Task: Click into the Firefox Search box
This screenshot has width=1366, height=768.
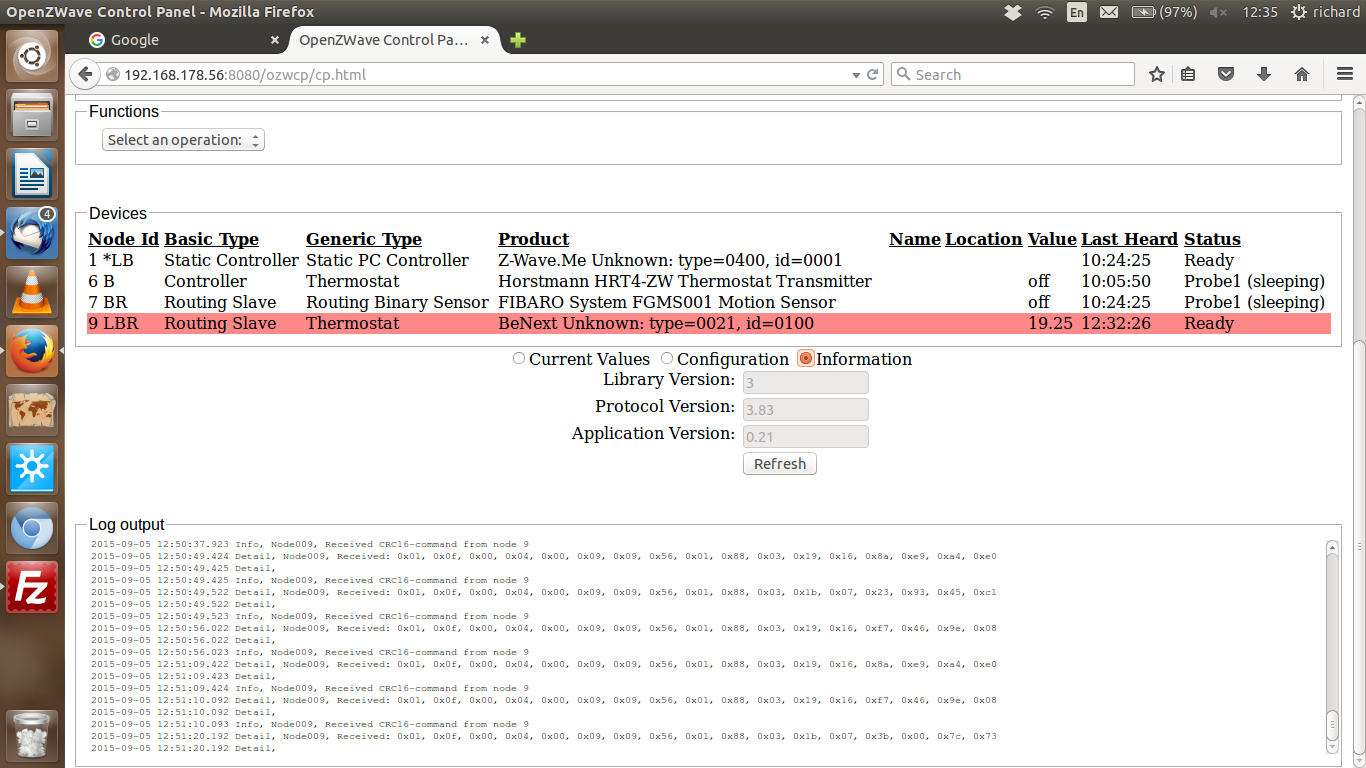Action: (x=1012, y=74)
